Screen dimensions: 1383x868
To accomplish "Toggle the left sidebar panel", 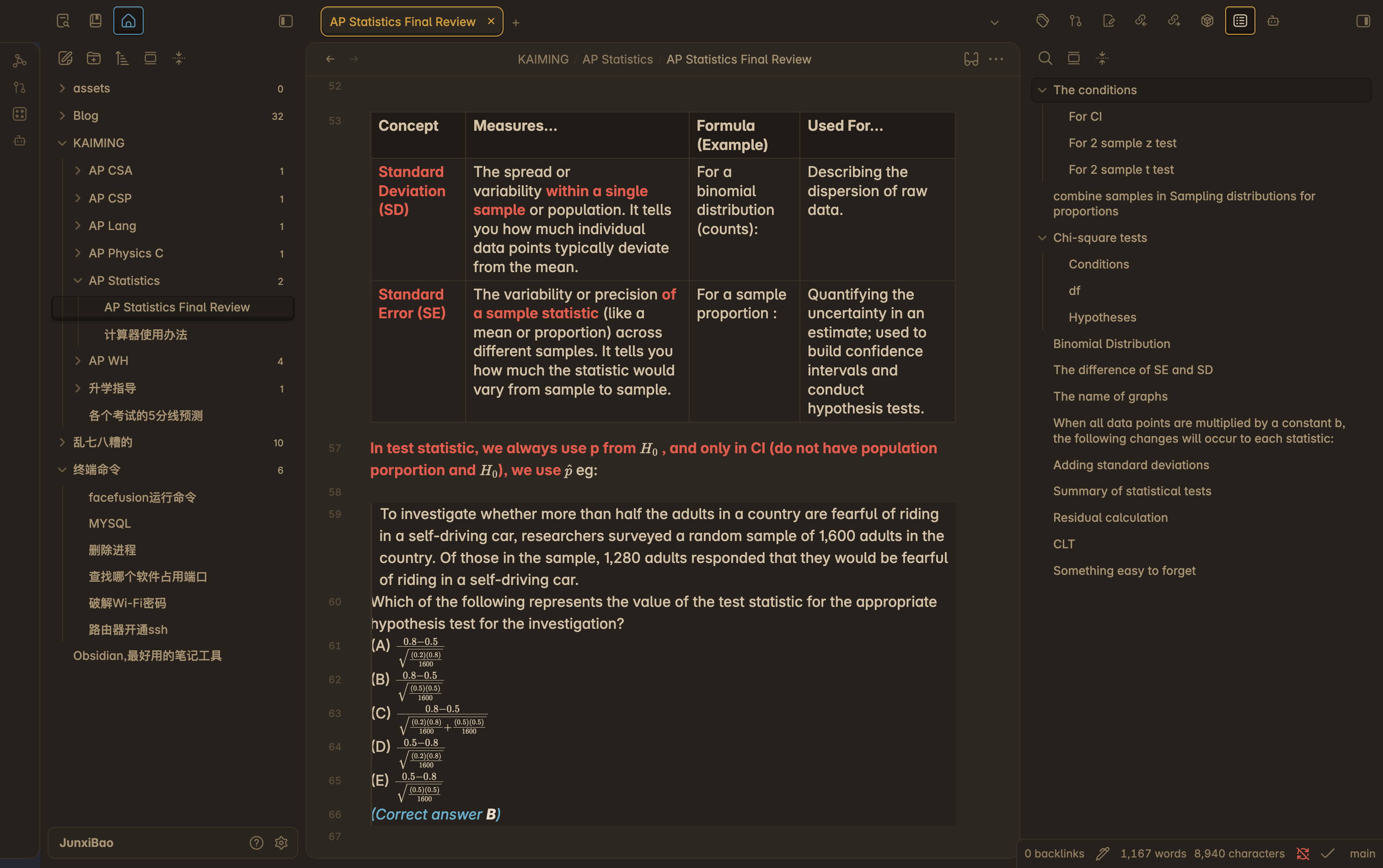I will [285, 21].
